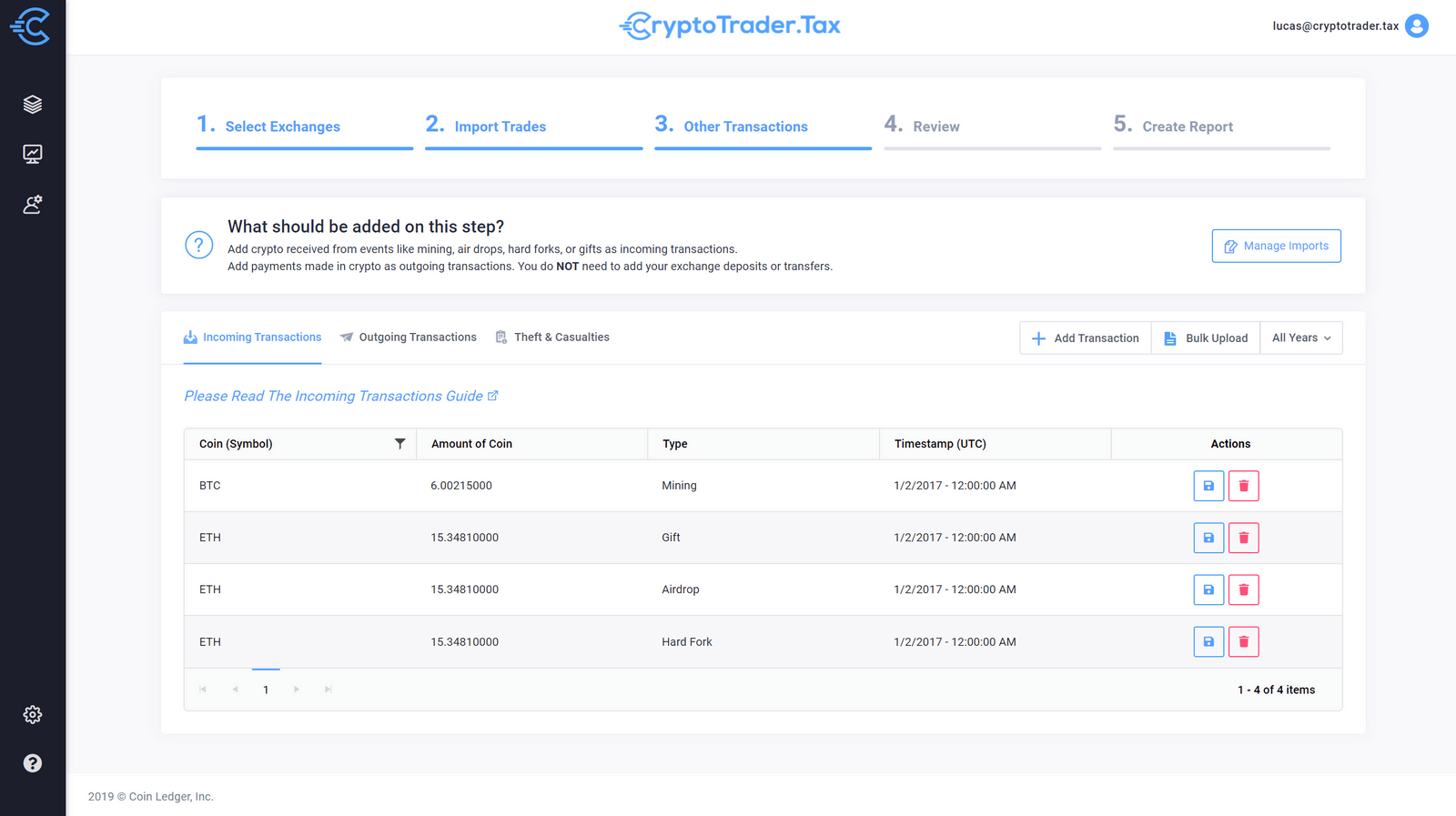Go to previous page of table

click(235, 690)
